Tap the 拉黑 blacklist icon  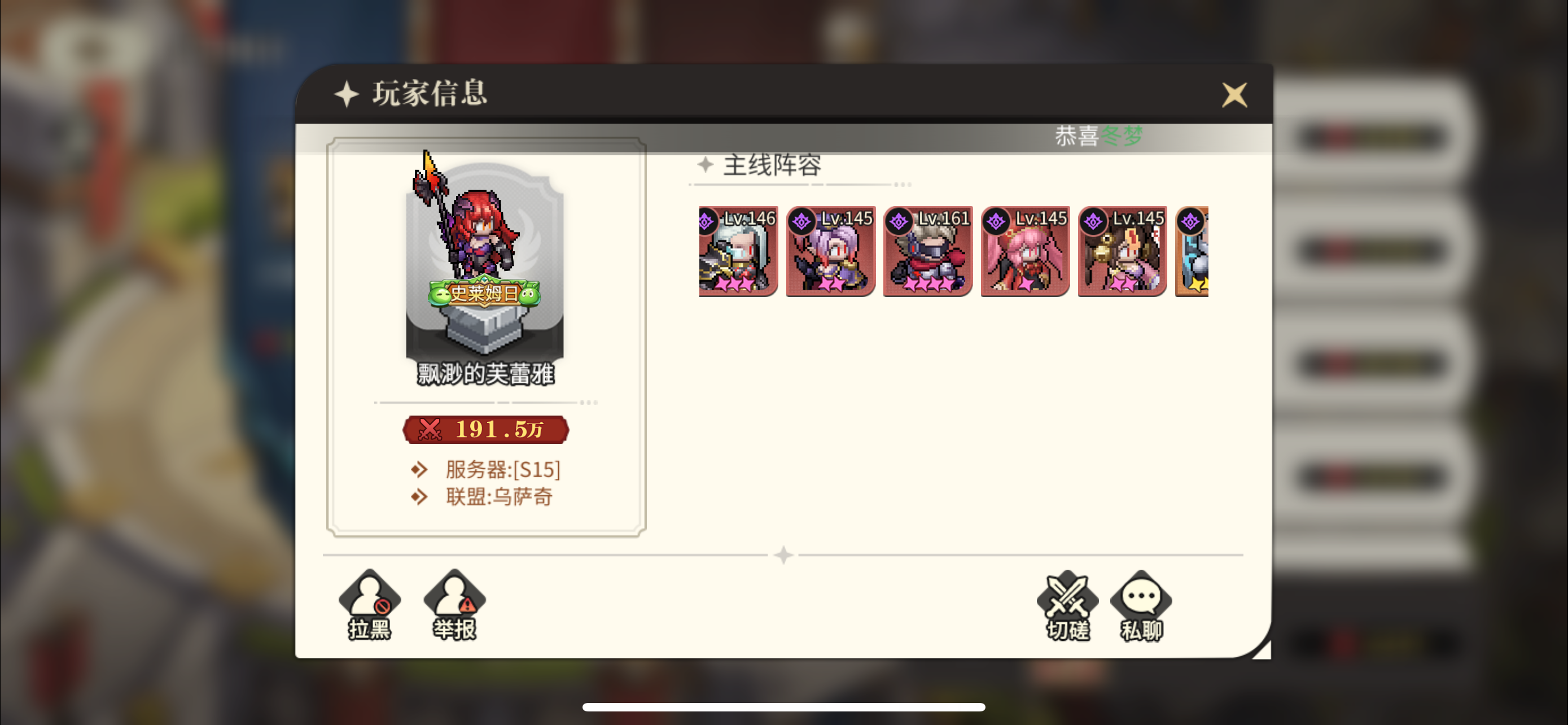pyautogui.click(x=370, y=605)
